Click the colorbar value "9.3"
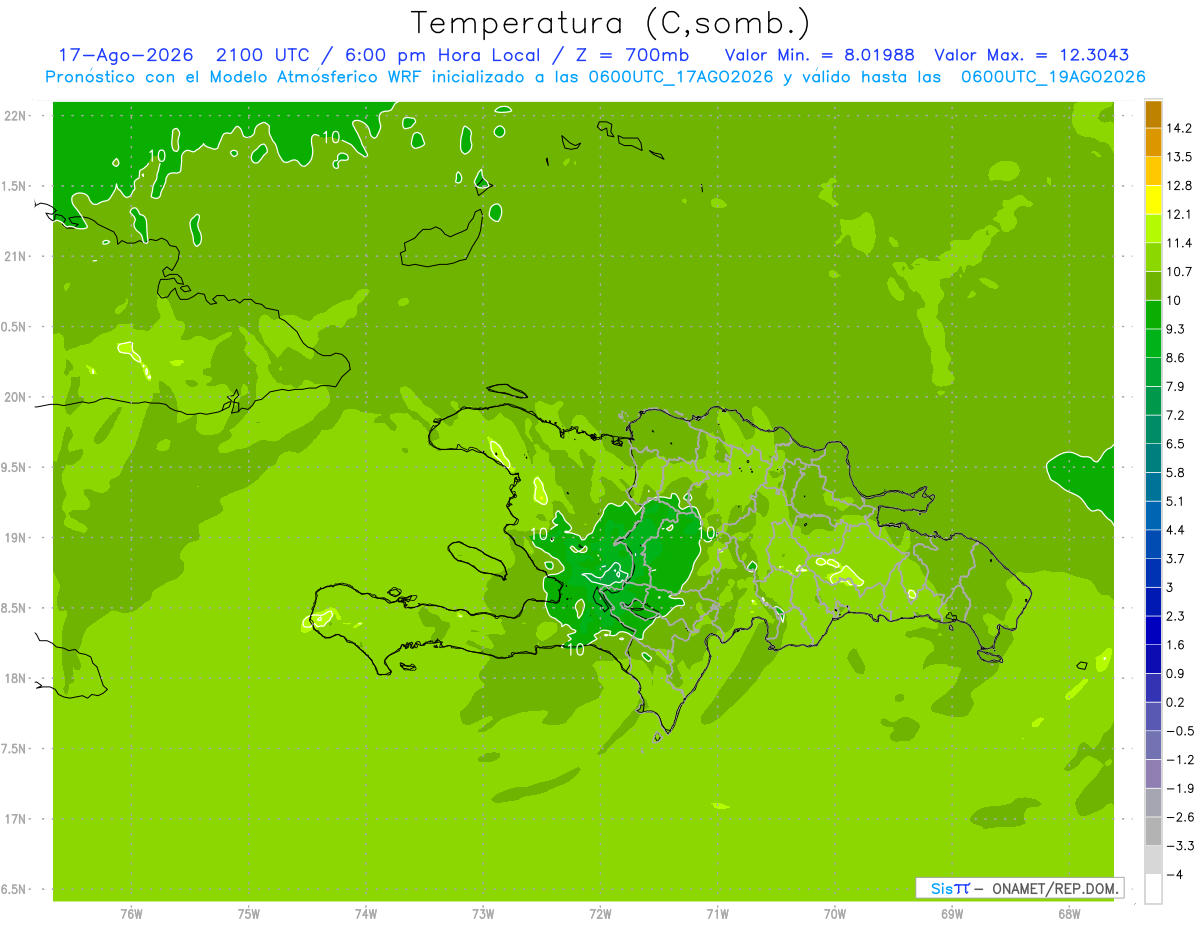Viewport: 1200px width, 927px height. click(1177, 329)
